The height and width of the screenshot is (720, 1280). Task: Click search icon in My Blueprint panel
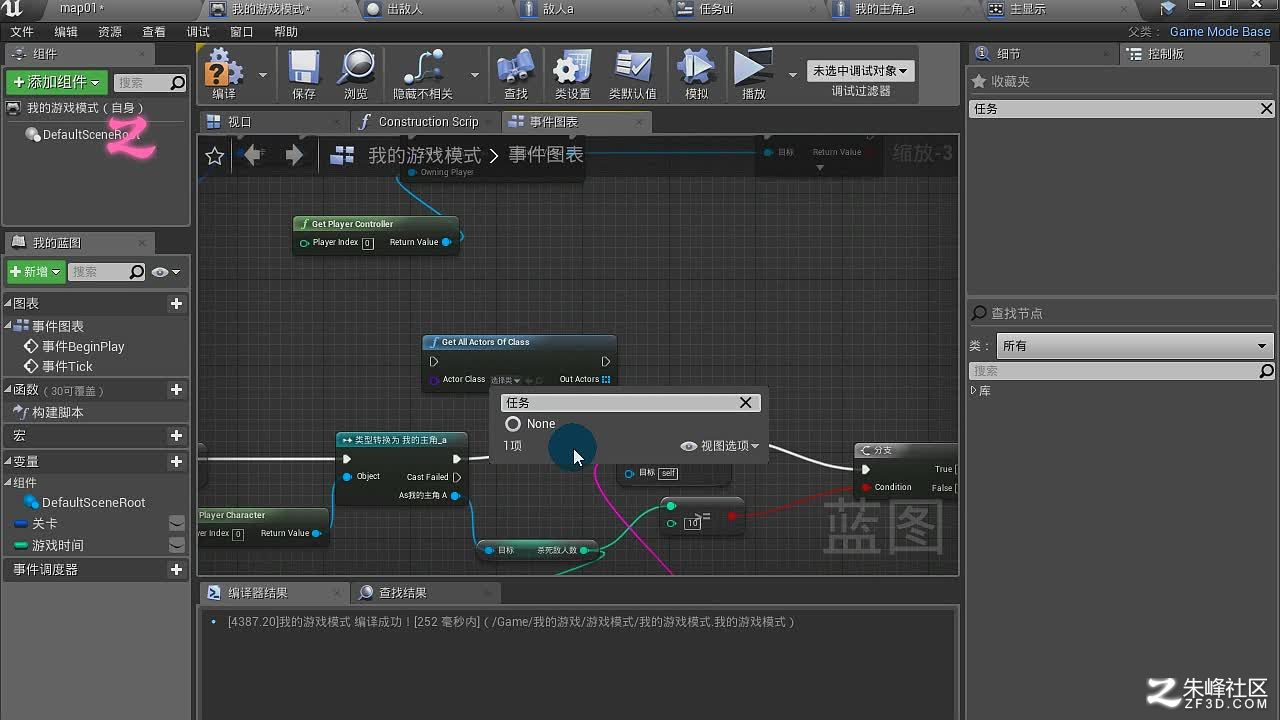(136, 272)
